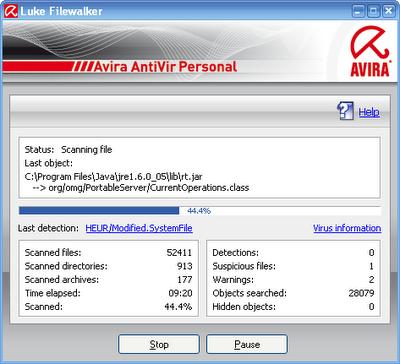Click the Scanned directories value 913
The image size is (400, 364).
pyautogui.click(x=185, y=266)
